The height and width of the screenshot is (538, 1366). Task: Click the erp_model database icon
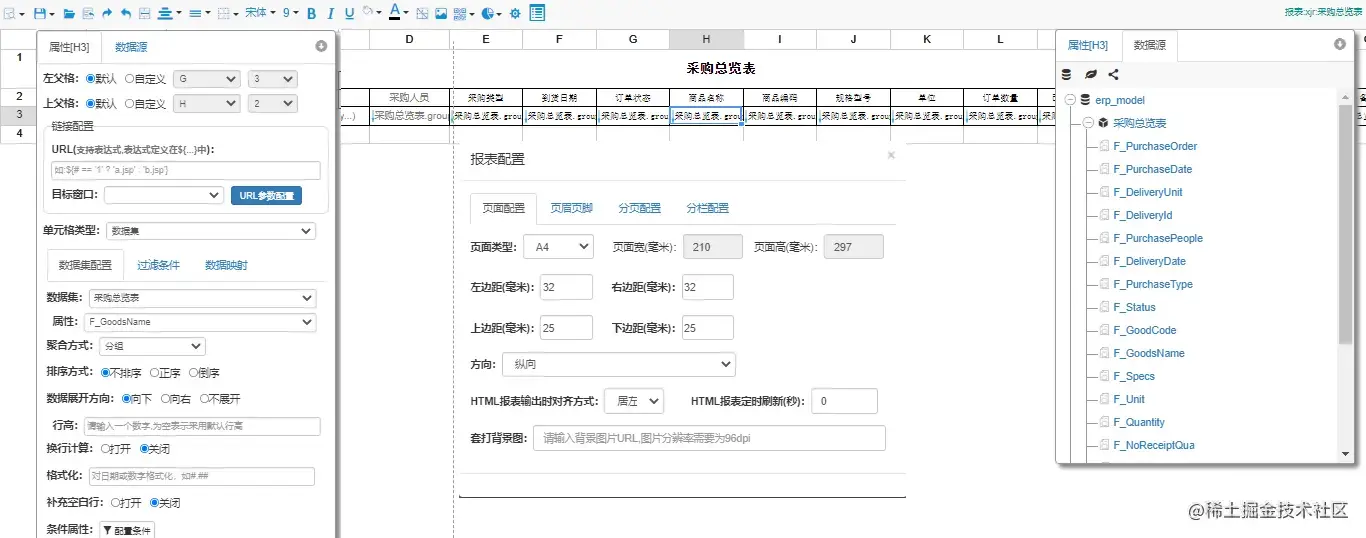[x=1085, y=100]
